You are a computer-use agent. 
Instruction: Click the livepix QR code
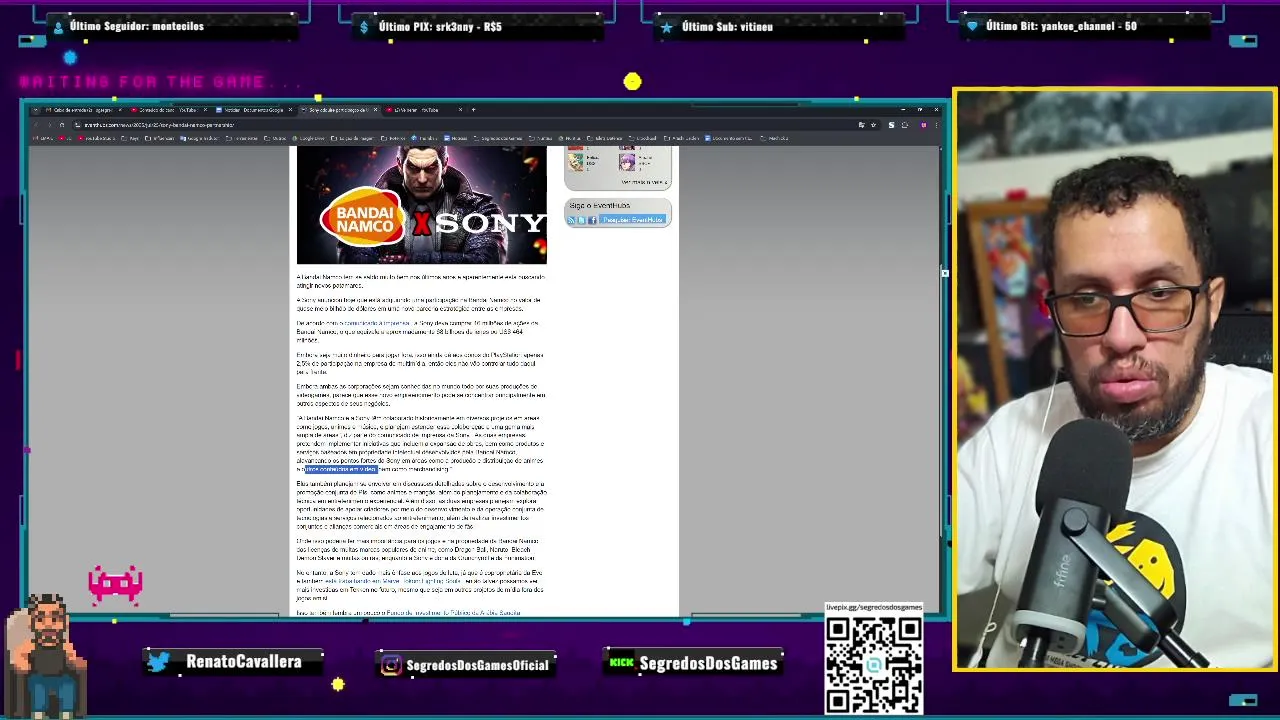(x=873, y=663)
